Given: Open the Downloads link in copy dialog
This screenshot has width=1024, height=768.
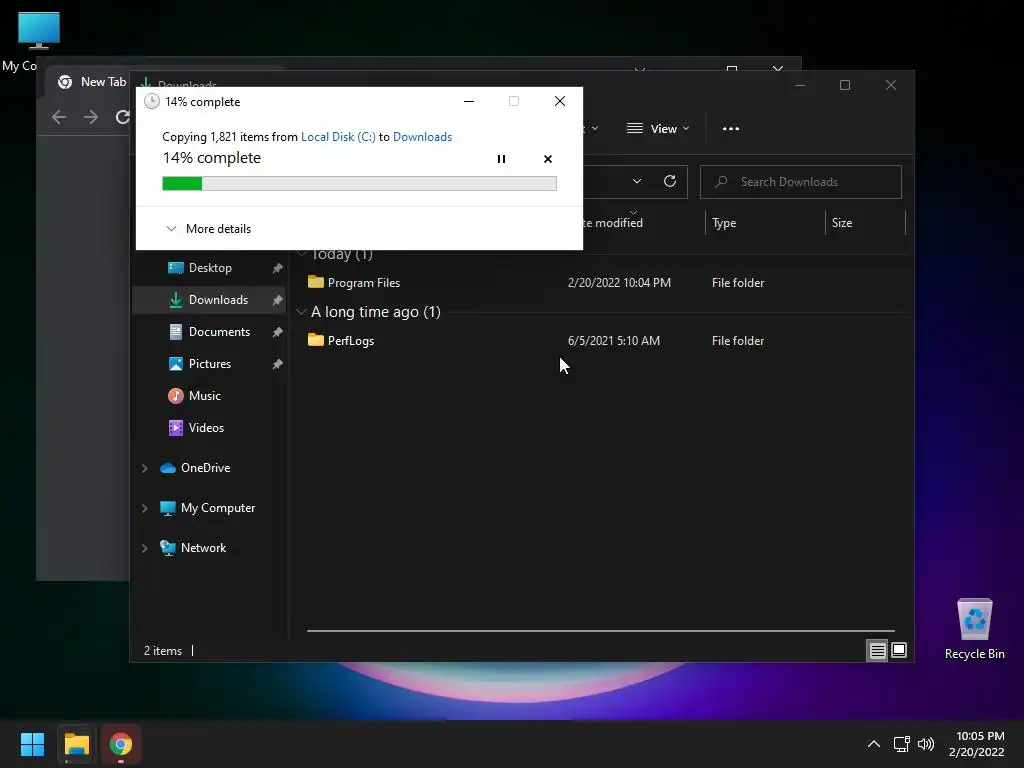Looking at the screenshot, I should (422, 136).
